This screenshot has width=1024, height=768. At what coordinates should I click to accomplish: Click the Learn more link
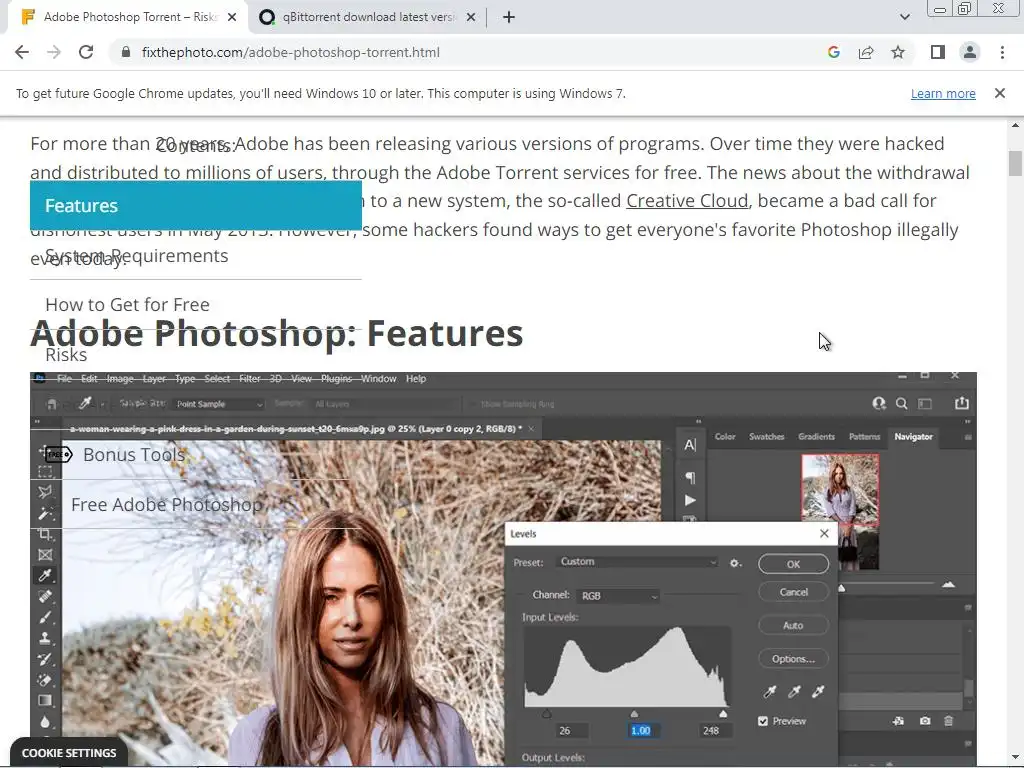[x=943, y=93]
